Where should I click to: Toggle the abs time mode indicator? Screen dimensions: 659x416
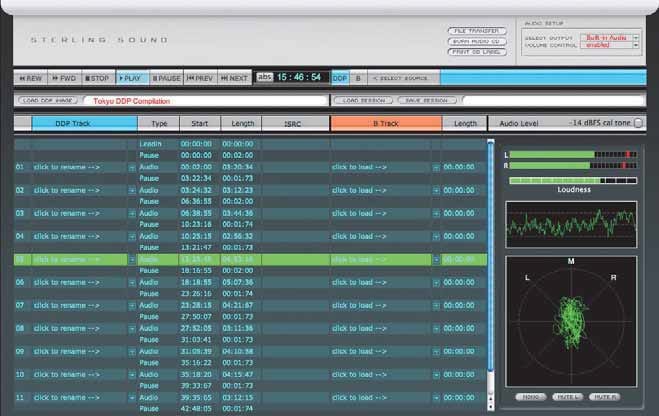click(265, 77)
